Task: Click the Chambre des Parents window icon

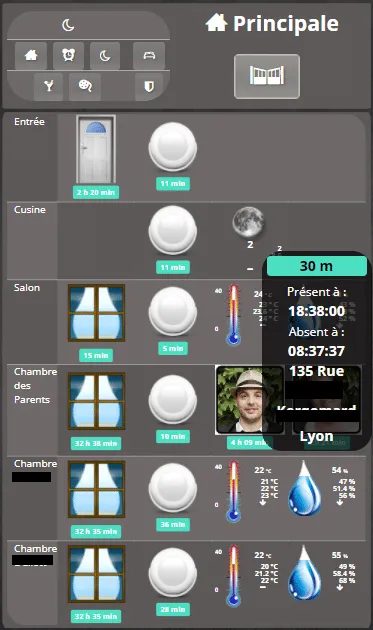Action: tap(96, 401)
